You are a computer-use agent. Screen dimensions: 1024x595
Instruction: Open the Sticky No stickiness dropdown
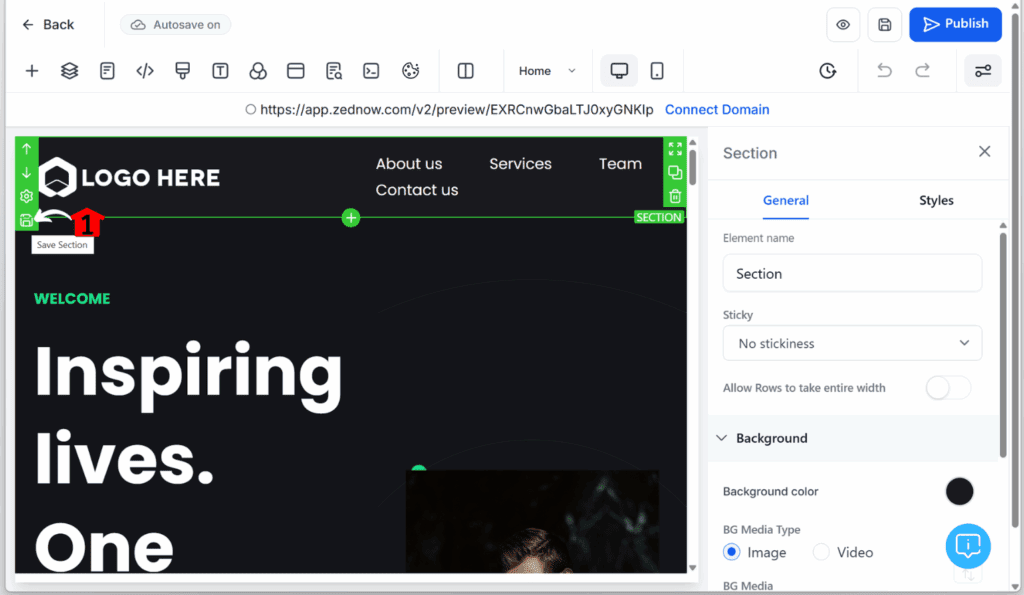[x=852, y=343]
